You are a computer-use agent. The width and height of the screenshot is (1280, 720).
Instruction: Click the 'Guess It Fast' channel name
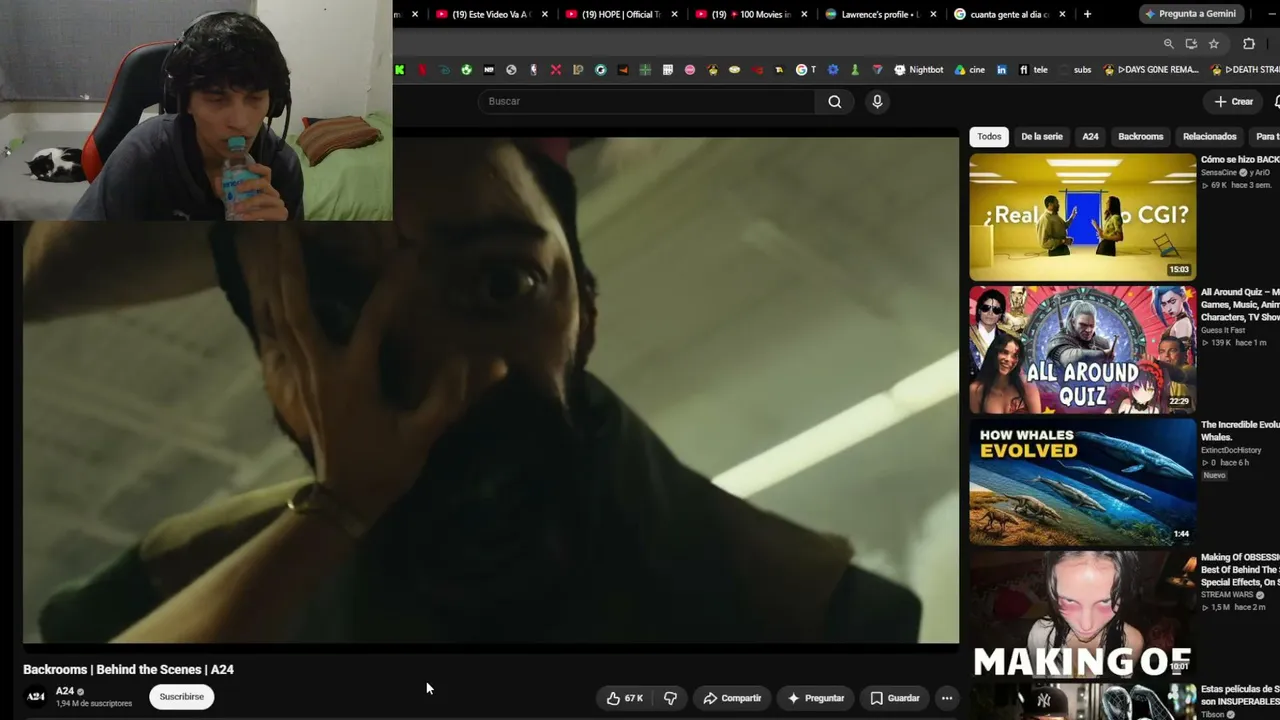pos(1223,330)
